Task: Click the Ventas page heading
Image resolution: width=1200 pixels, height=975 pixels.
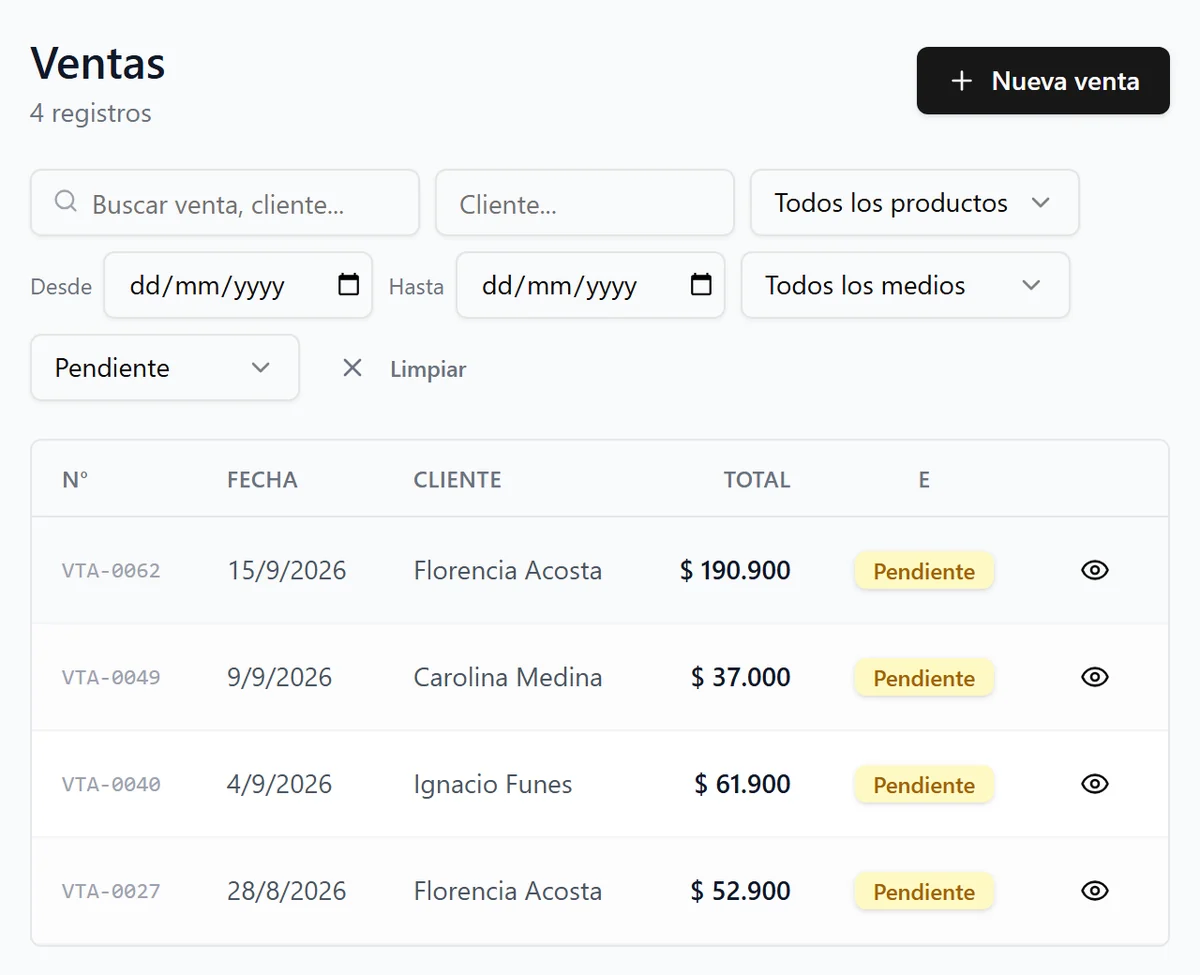Action: (98, 63)
